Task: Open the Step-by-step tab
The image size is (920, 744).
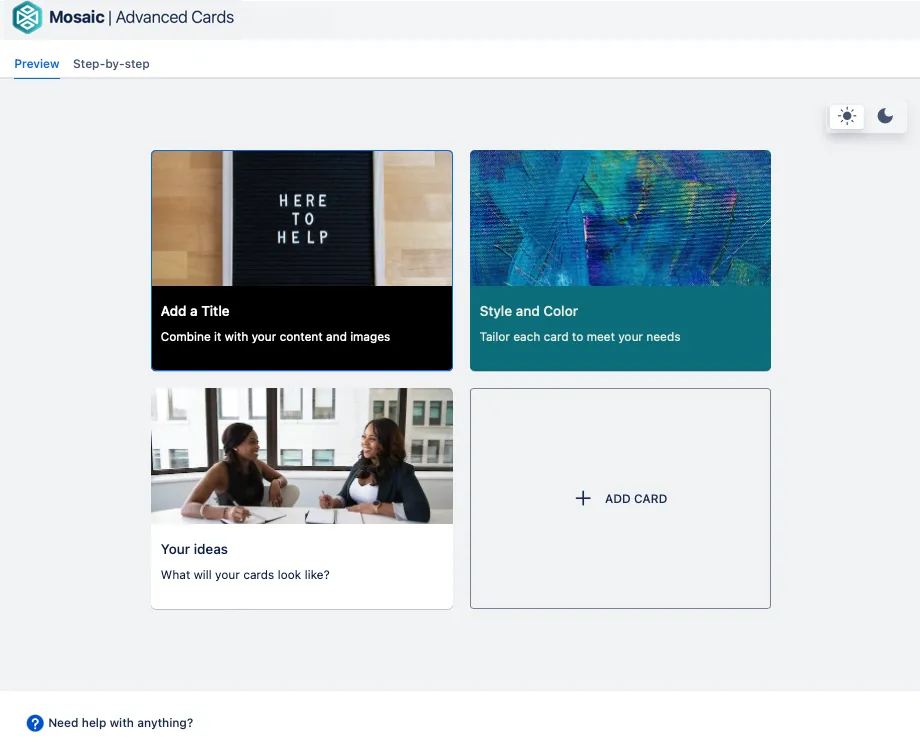Action: click(111, 64)
